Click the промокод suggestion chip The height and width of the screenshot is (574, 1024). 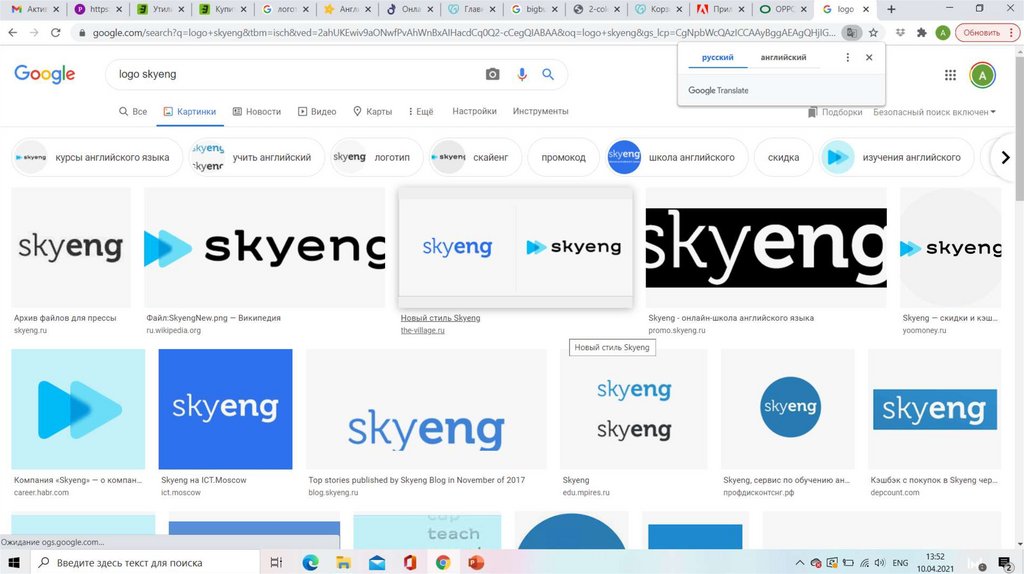(x=563, y=157)
